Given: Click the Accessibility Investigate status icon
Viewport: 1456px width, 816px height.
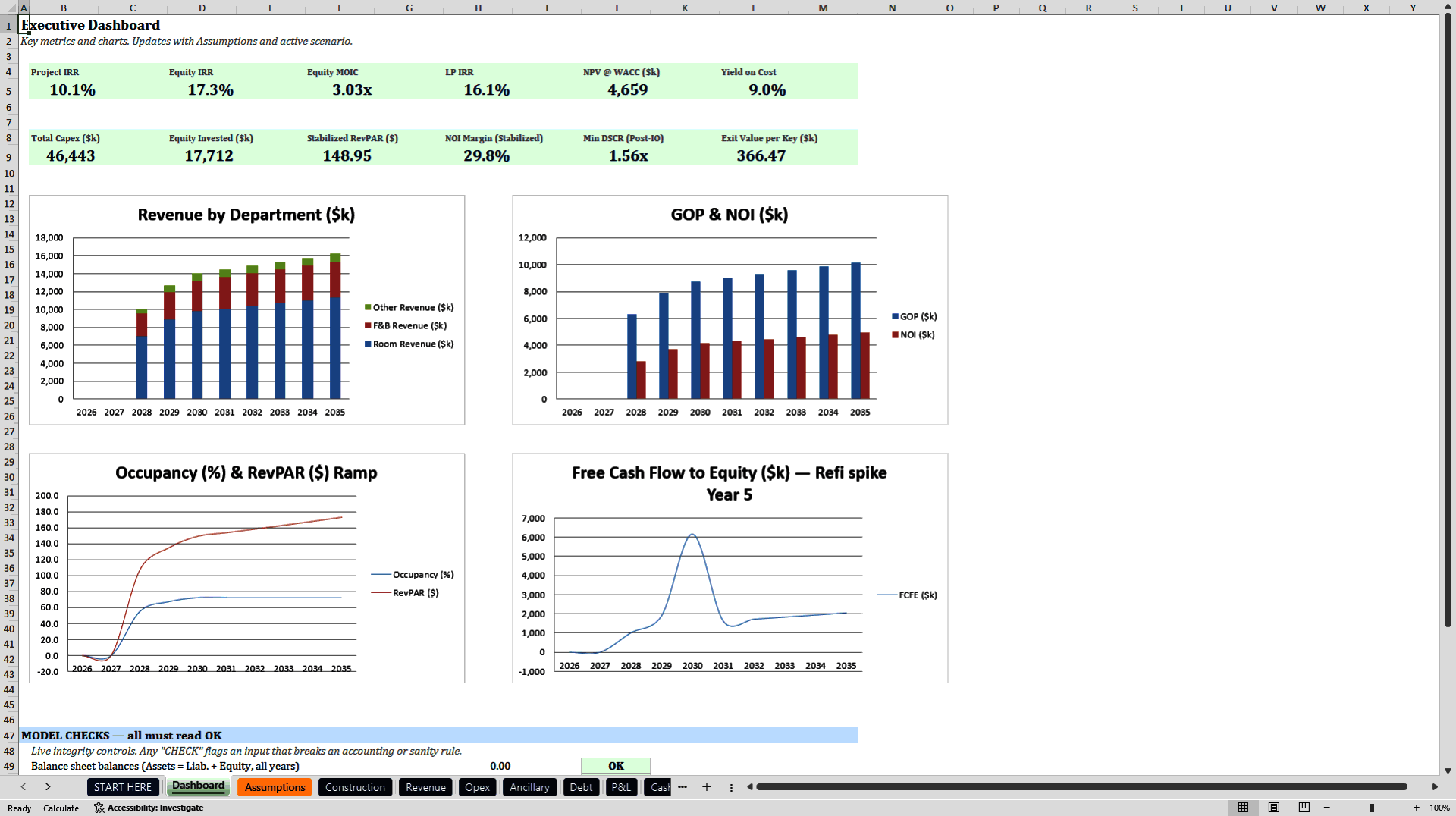Looking at the screenshot, I should pos(99,808).
